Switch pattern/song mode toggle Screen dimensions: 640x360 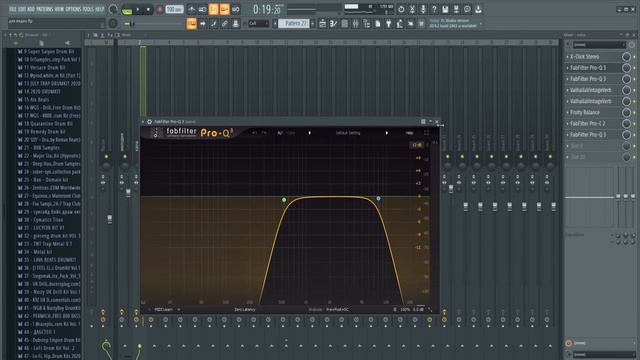click(x=127, y=10)
